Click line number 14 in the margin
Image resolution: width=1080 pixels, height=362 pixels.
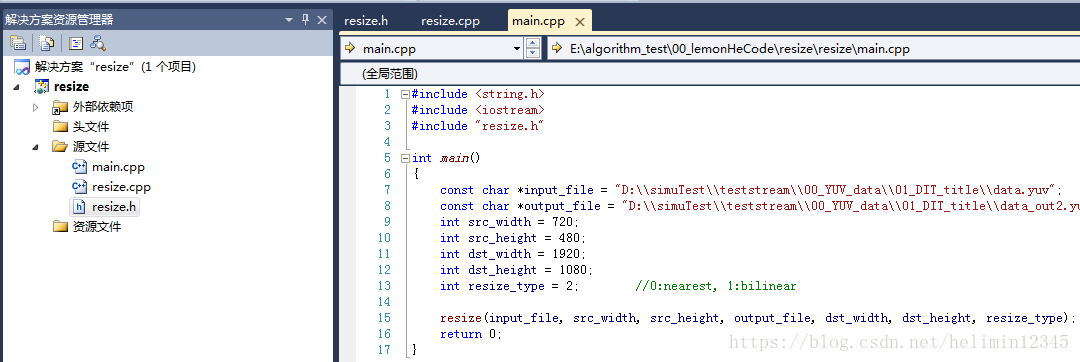pyautogui.click(x=384, y=302)
